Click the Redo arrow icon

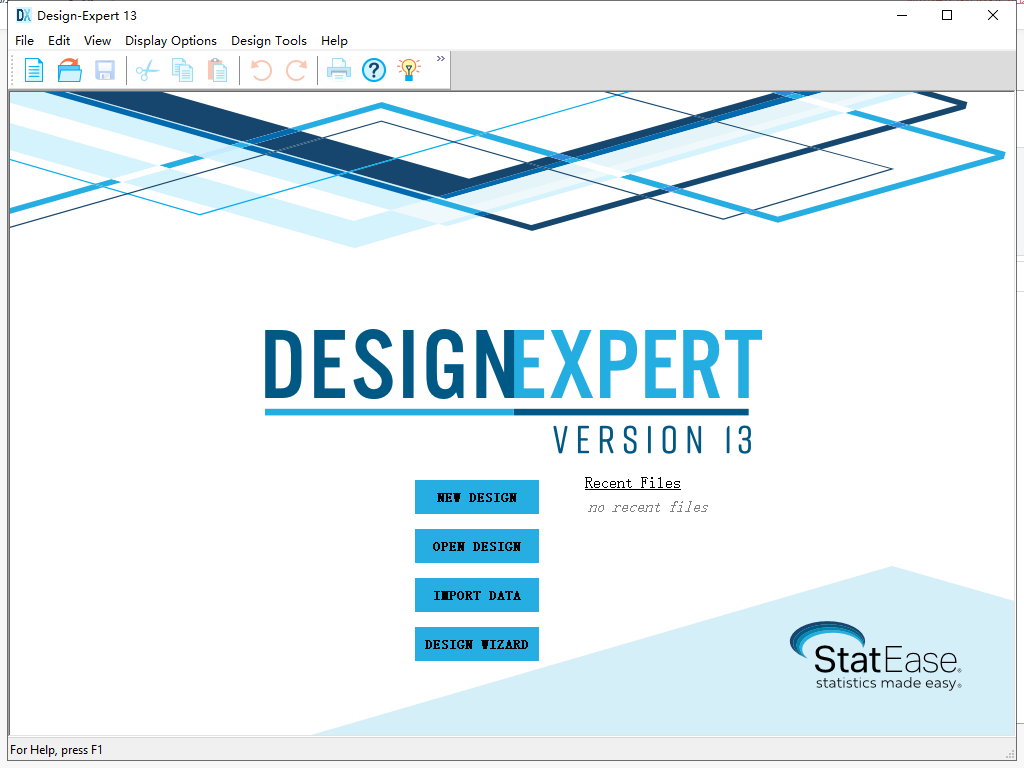point(296,70)
